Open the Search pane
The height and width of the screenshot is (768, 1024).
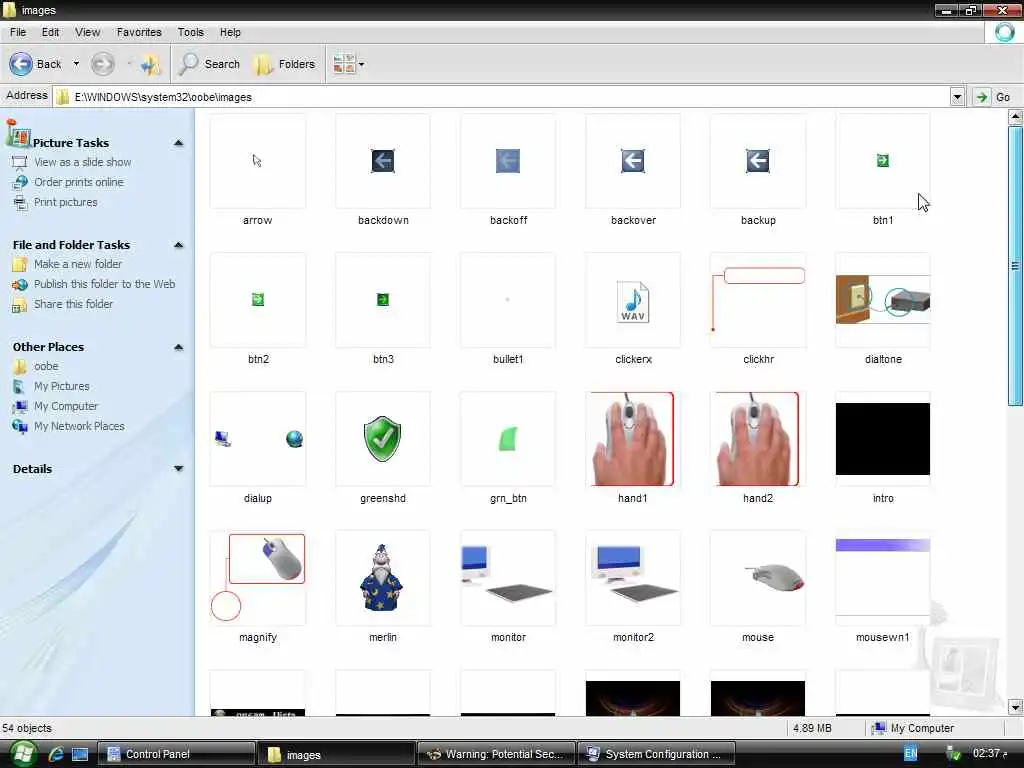coord(210,64)
